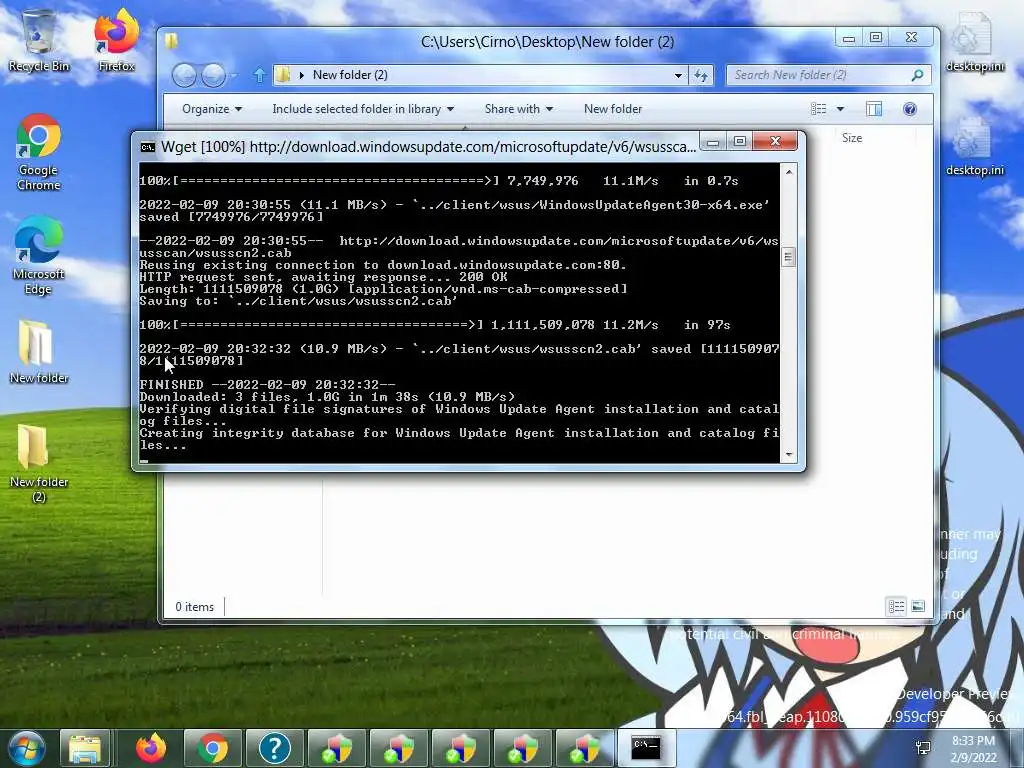The width and height of the screenshot is (1024, 768).
Task: Select the Firefox desktop shortcut
Action: point(117,40)
